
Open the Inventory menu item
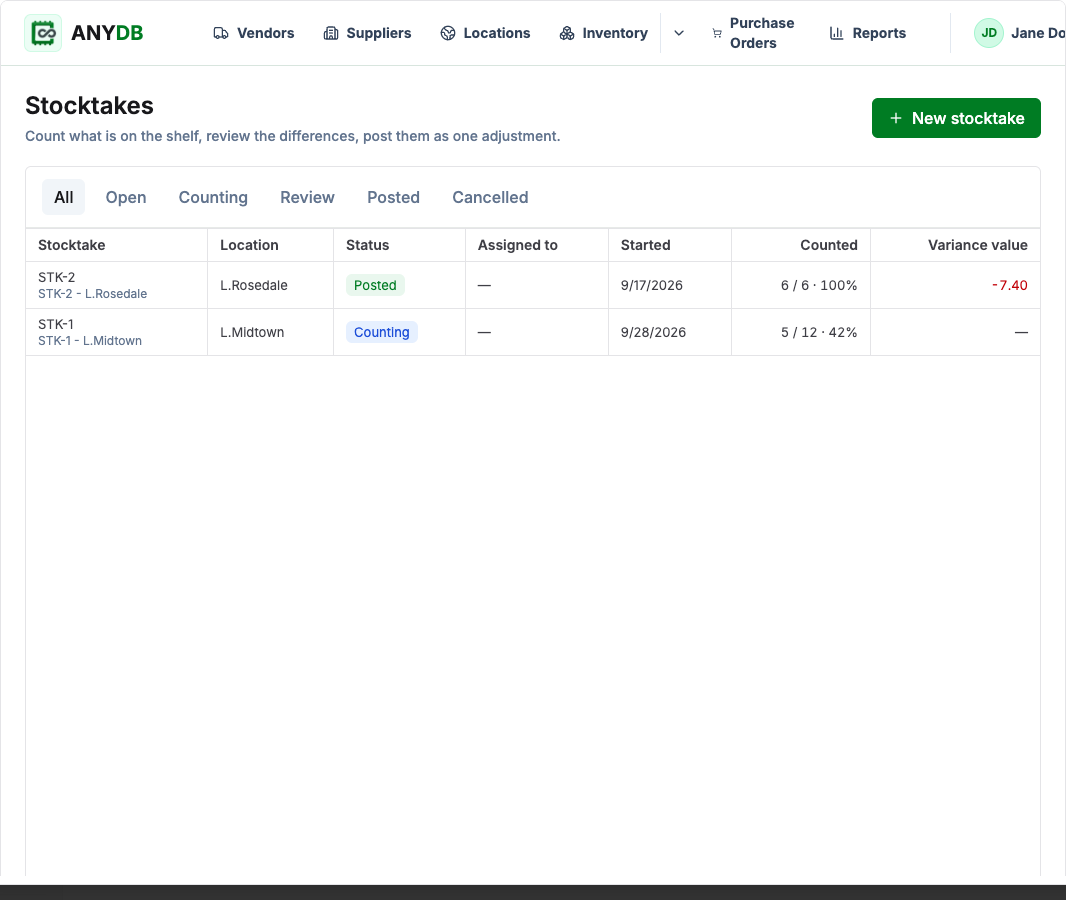tap(604, 33)
